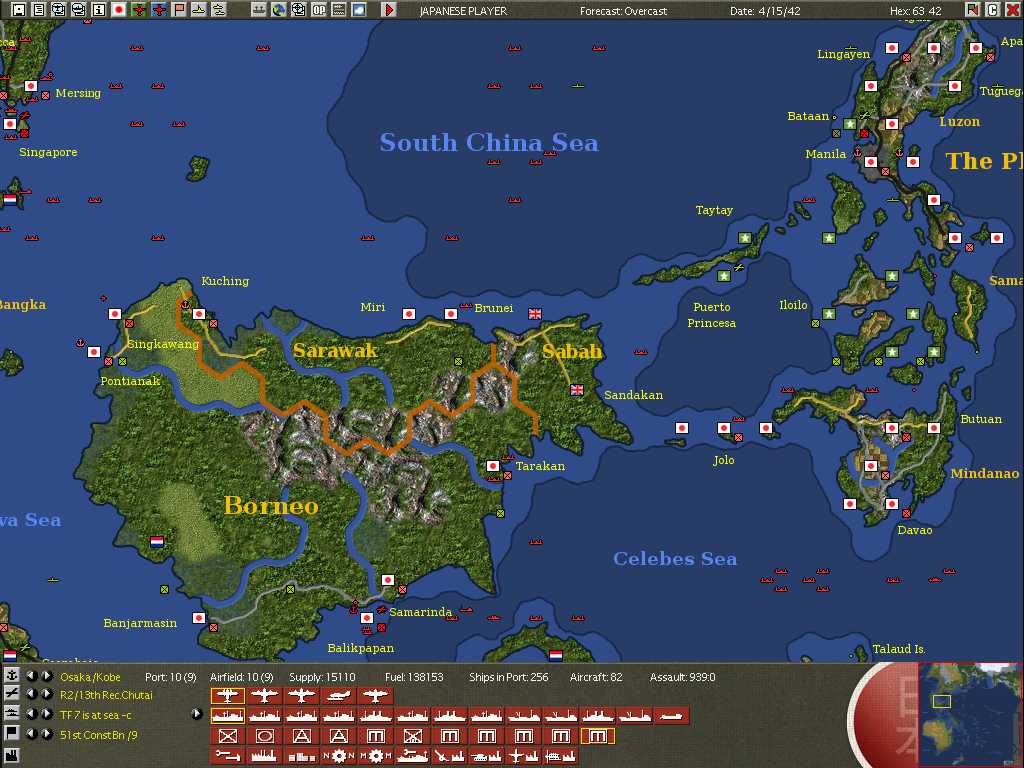Screen dimensions: 1024x768
Task: Go to next air unit after R2/13th Rec.Chutai
Action: 46,694
